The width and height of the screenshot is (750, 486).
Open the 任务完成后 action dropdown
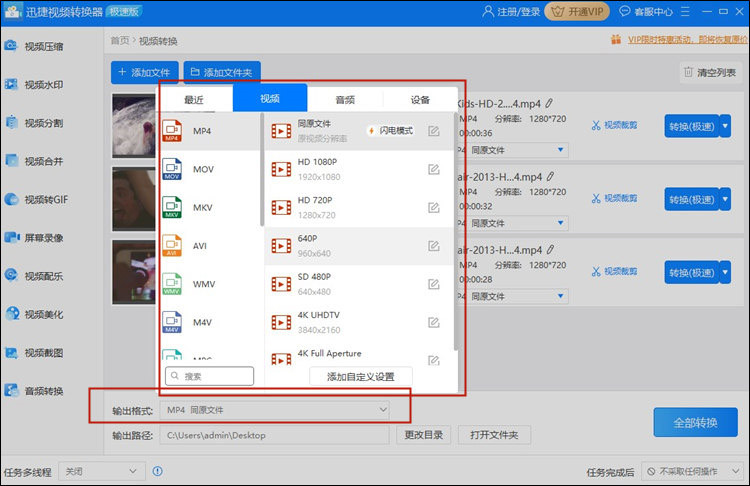(692, 472)
